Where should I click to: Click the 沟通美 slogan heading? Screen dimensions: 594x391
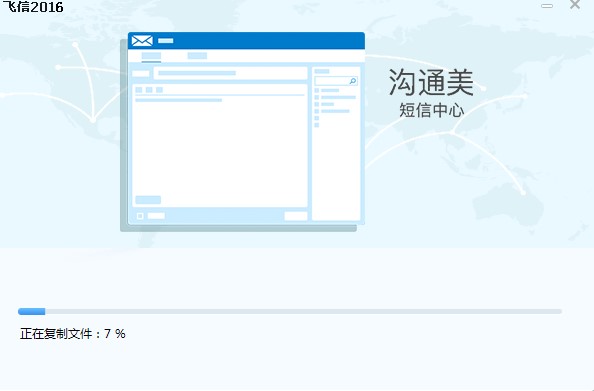[x=431, y=83]
